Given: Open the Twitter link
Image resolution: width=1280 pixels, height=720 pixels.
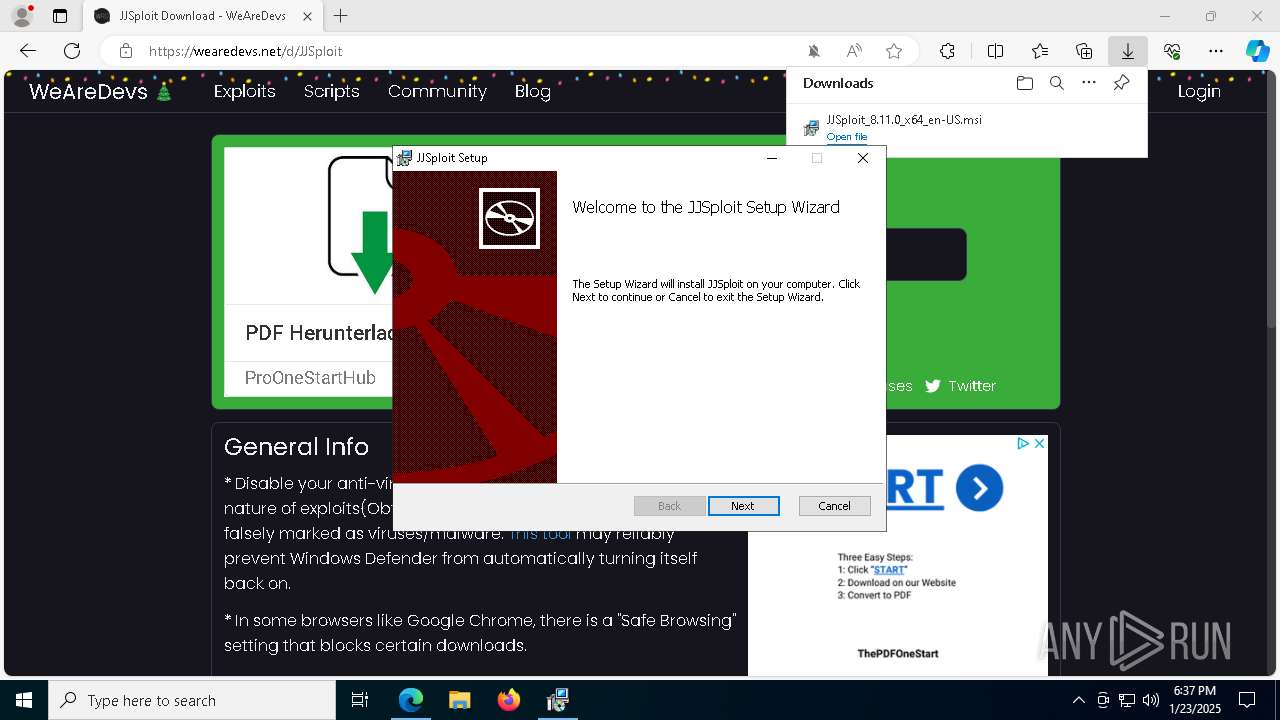Looking at the screenshot, I should click(x=960, y=386).
